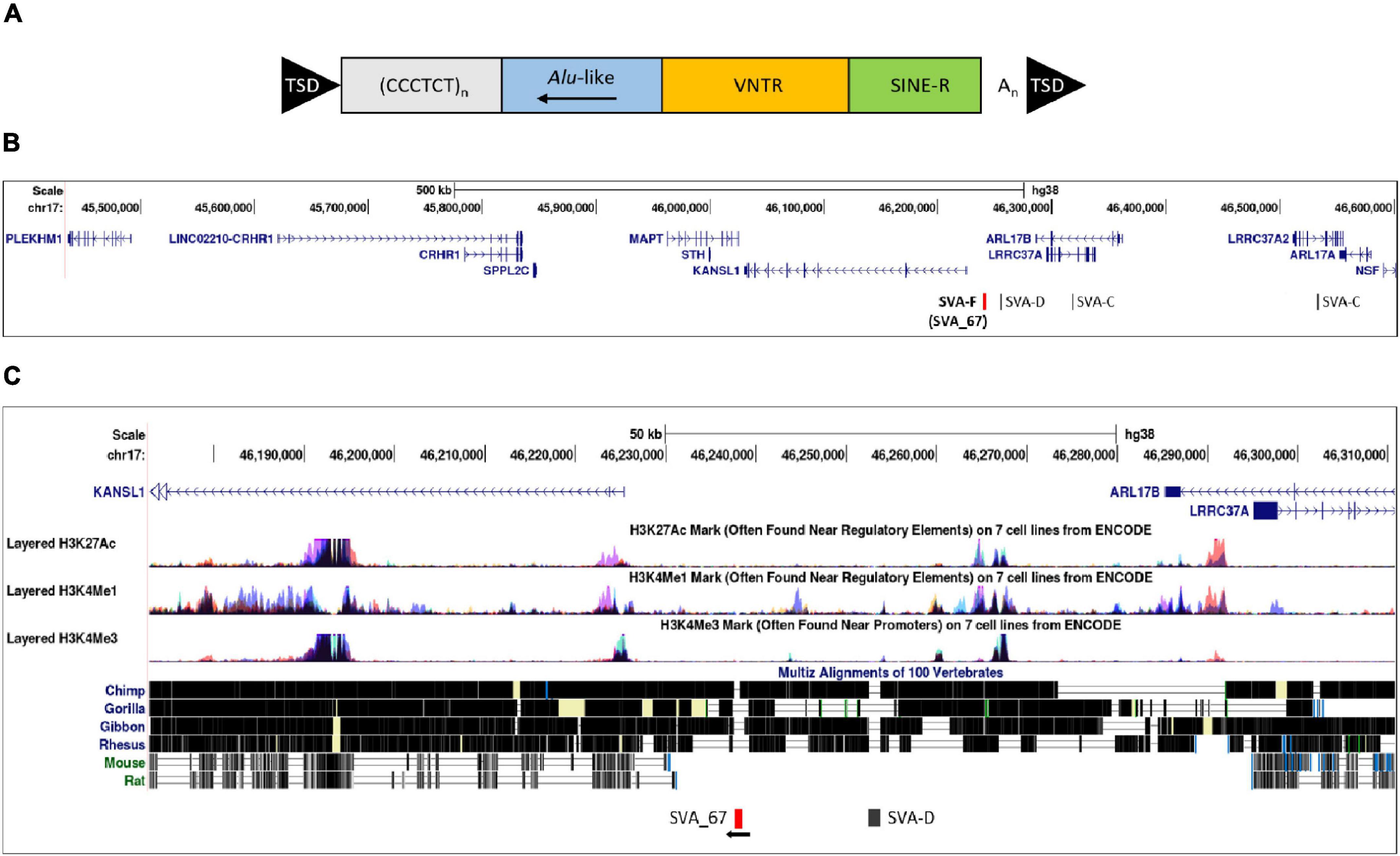This screenshot has height=856, width=1400.
Task: Click LRRC37A gene label in panel B
Action: tap(1015, 255)
